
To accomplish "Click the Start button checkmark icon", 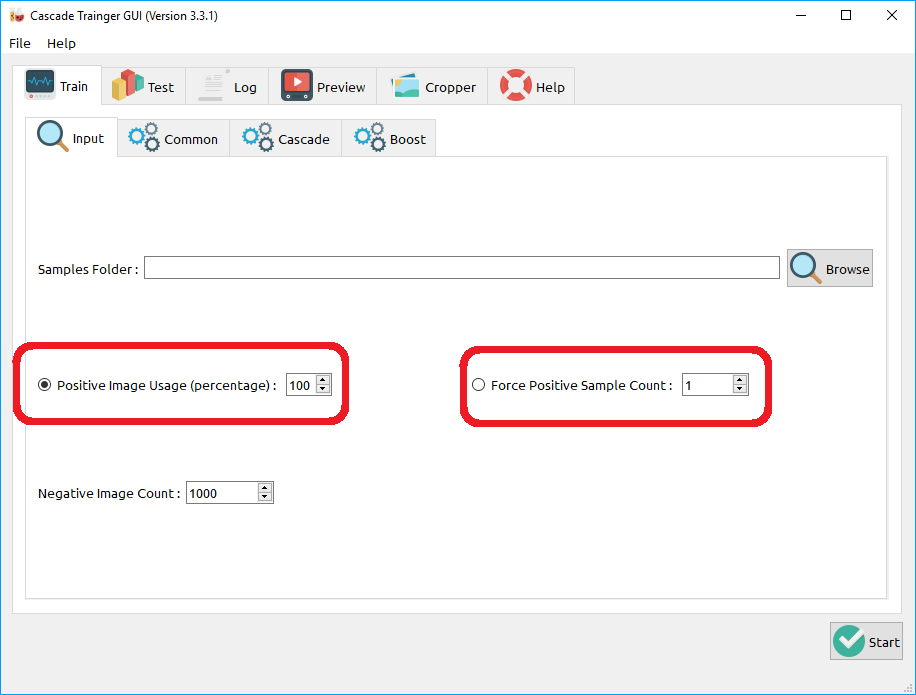I will coord(849,641).
